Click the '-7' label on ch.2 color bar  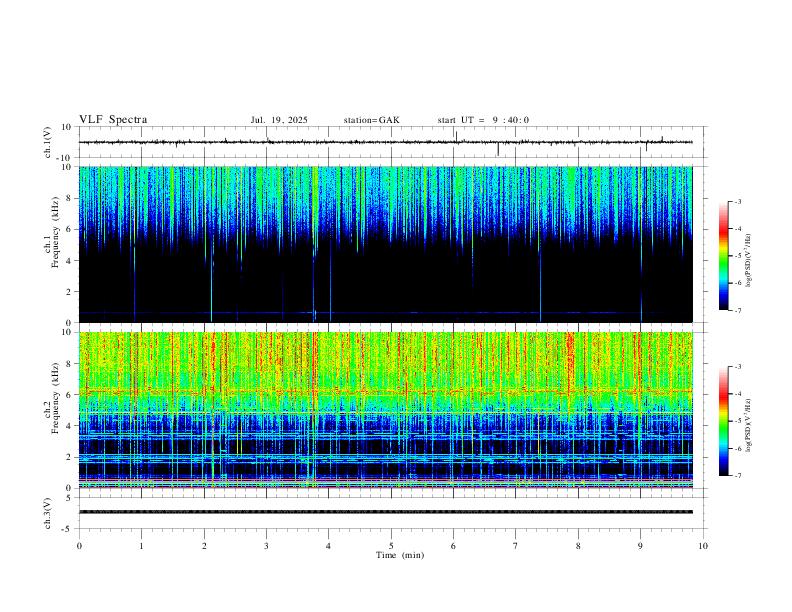738,476
